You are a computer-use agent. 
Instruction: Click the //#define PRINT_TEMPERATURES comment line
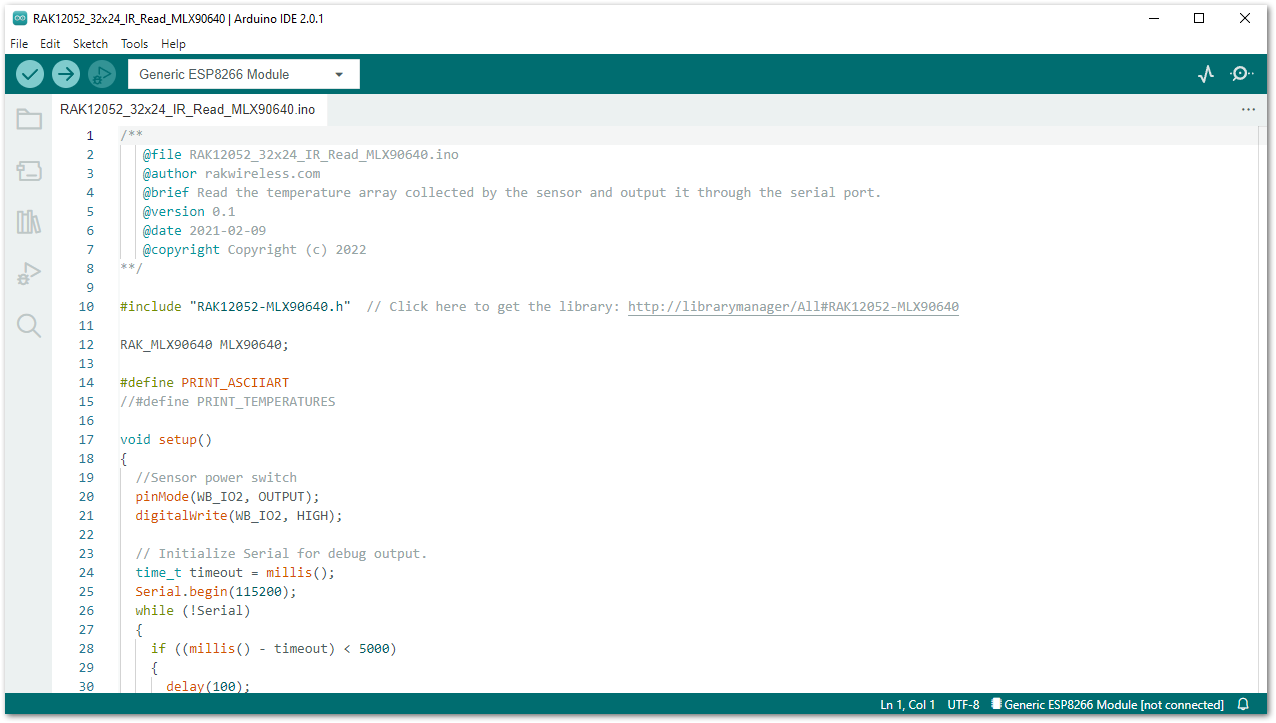[228, 402]
